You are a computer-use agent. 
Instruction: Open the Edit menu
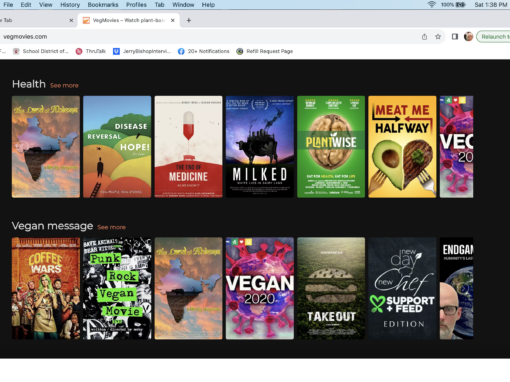pos(26,5)
